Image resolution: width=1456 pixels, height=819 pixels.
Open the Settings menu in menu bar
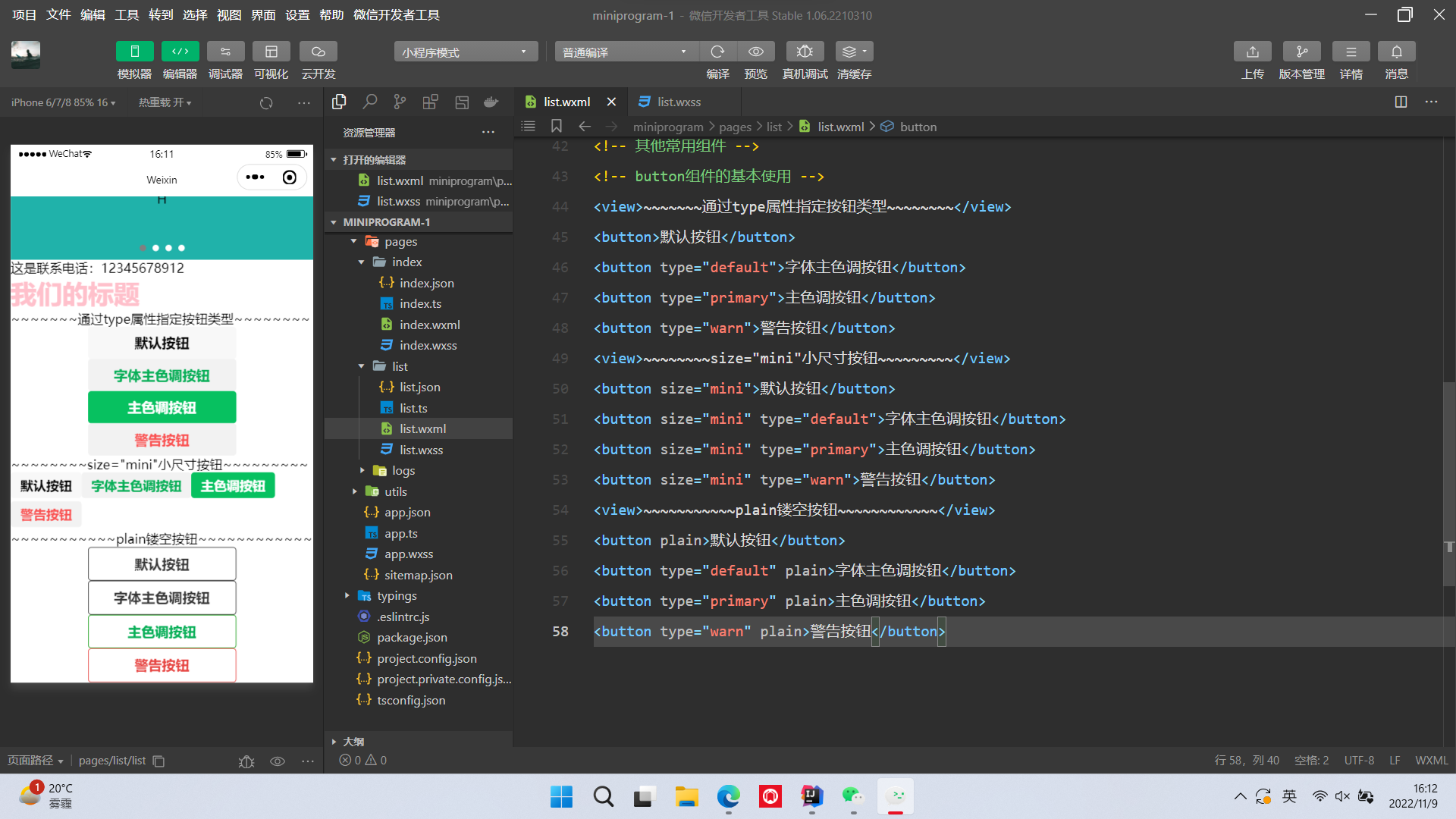(x=297, y=14)
